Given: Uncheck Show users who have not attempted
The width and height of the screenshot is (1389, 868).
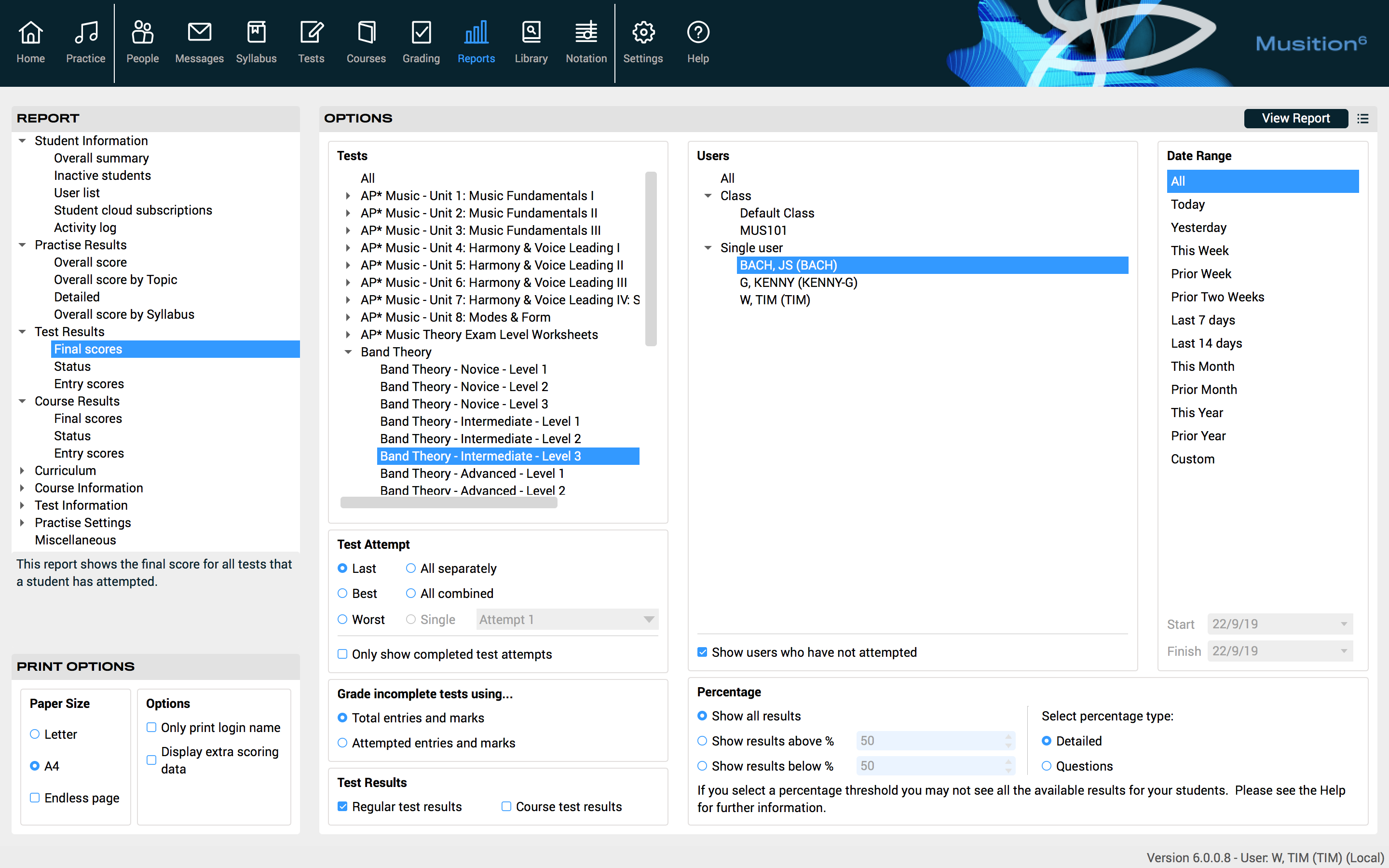Looking at the screenshot, I should (x=702, y=652).
